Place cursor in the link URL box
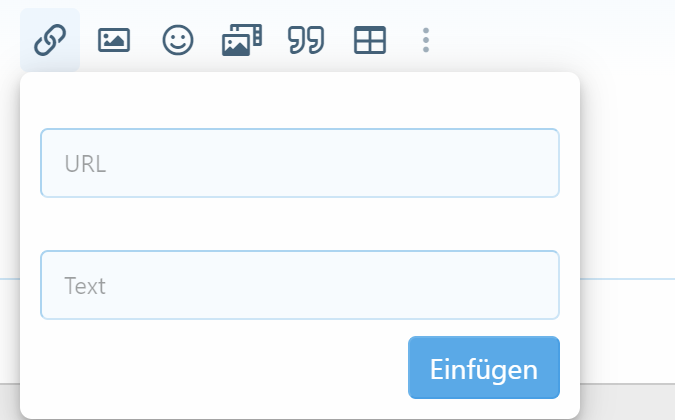Image resolution: width=675 pixels, height=420 pixels. [300, 163]
